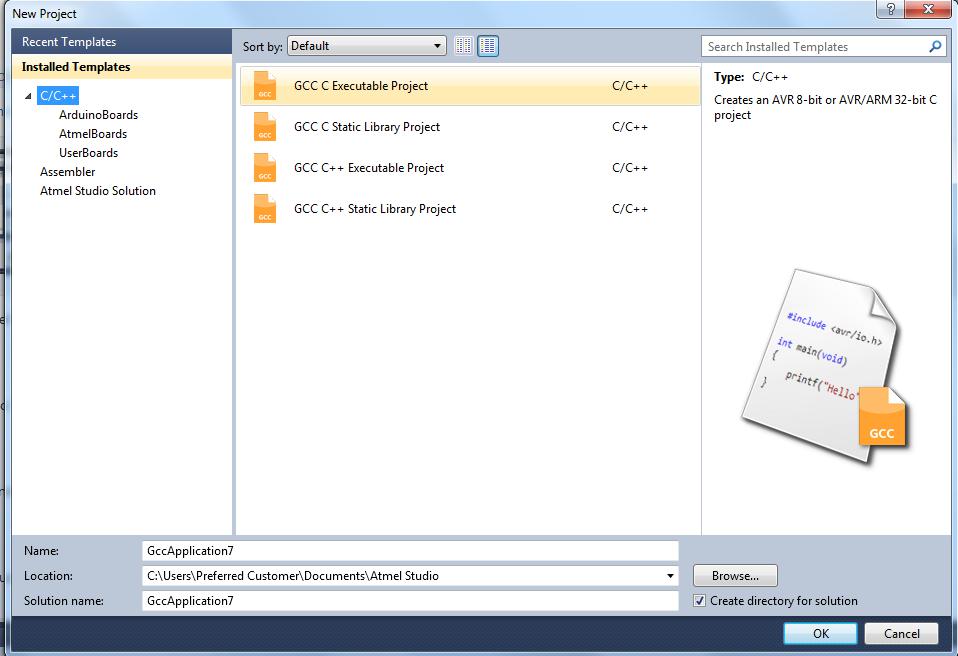Confirm with the OK button

(x=821, y=633)
